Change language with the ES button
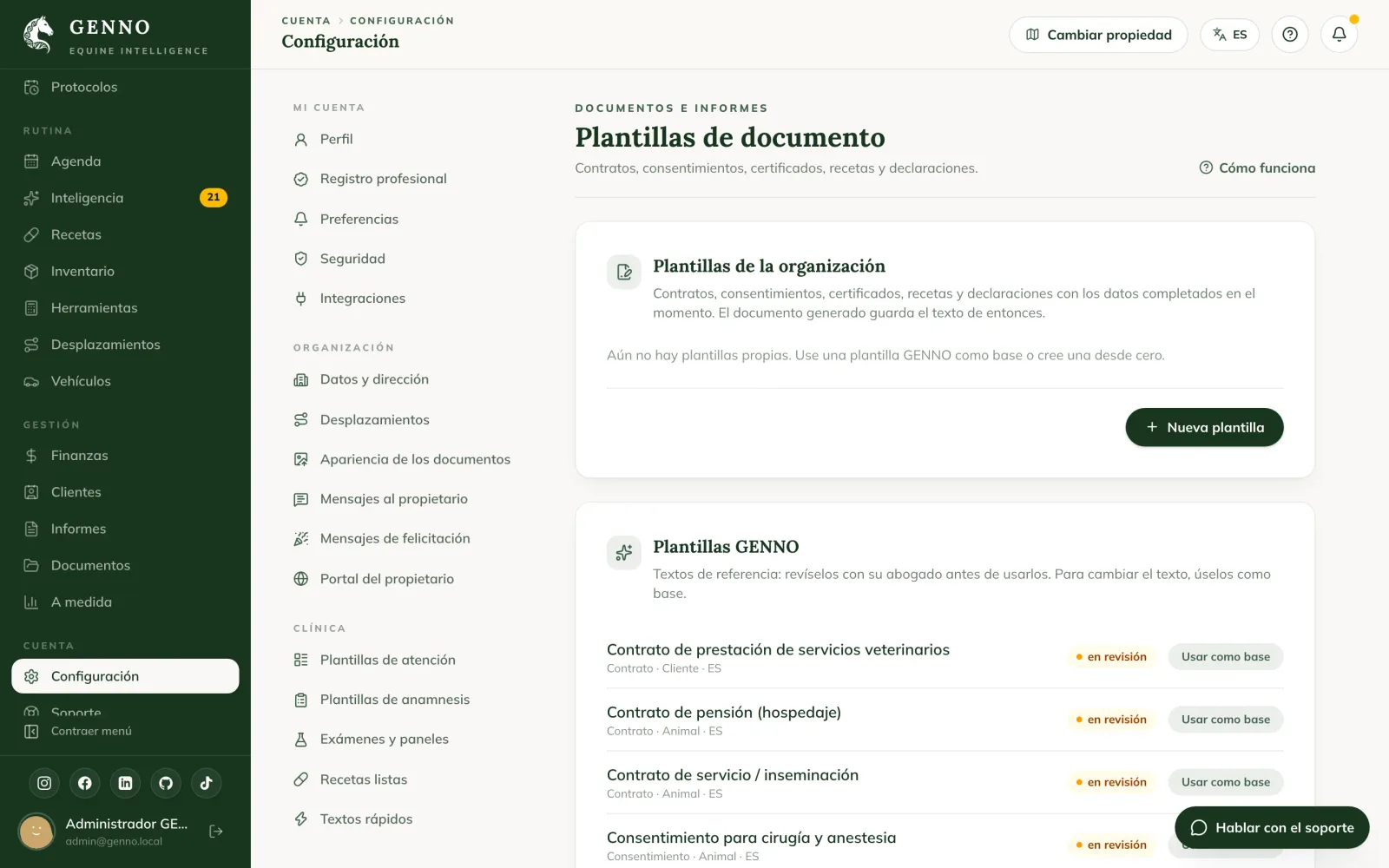 click(x=1229, y=35)
